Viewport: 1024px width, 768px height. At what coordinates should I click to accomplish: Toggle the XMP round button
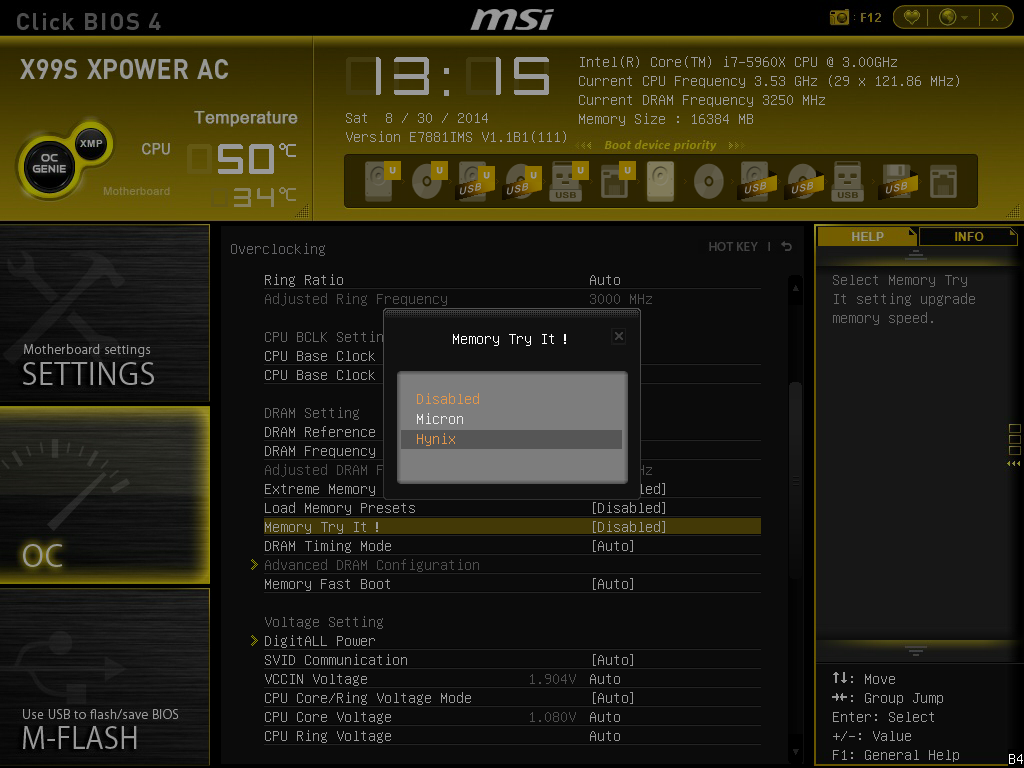(x=91, y=143)
